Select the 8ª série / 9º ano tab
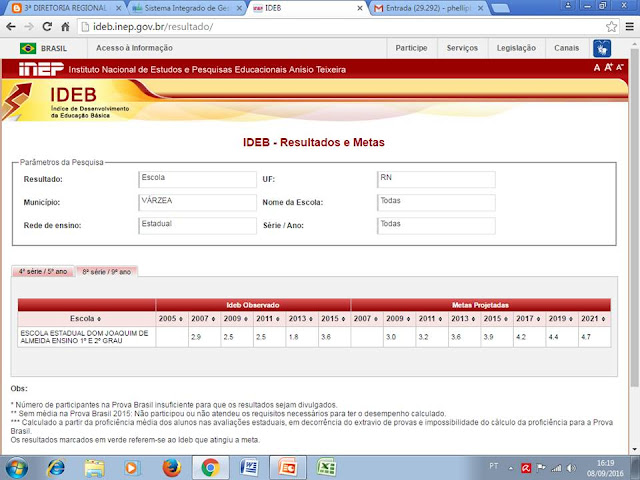640x480 pixels. pos(107,272)
